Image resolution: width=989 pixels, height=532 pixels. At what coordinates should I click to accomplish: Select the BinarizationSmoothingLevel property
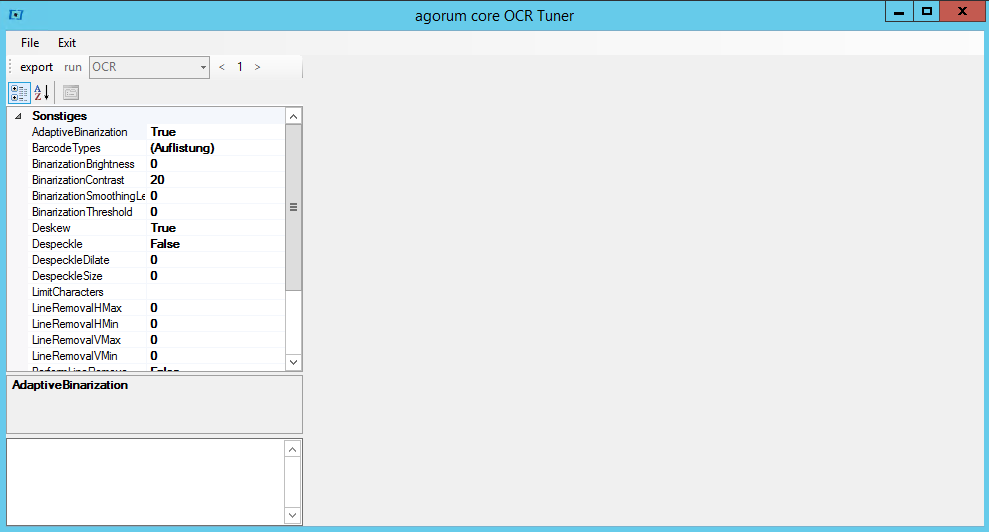tap(88, 196)
